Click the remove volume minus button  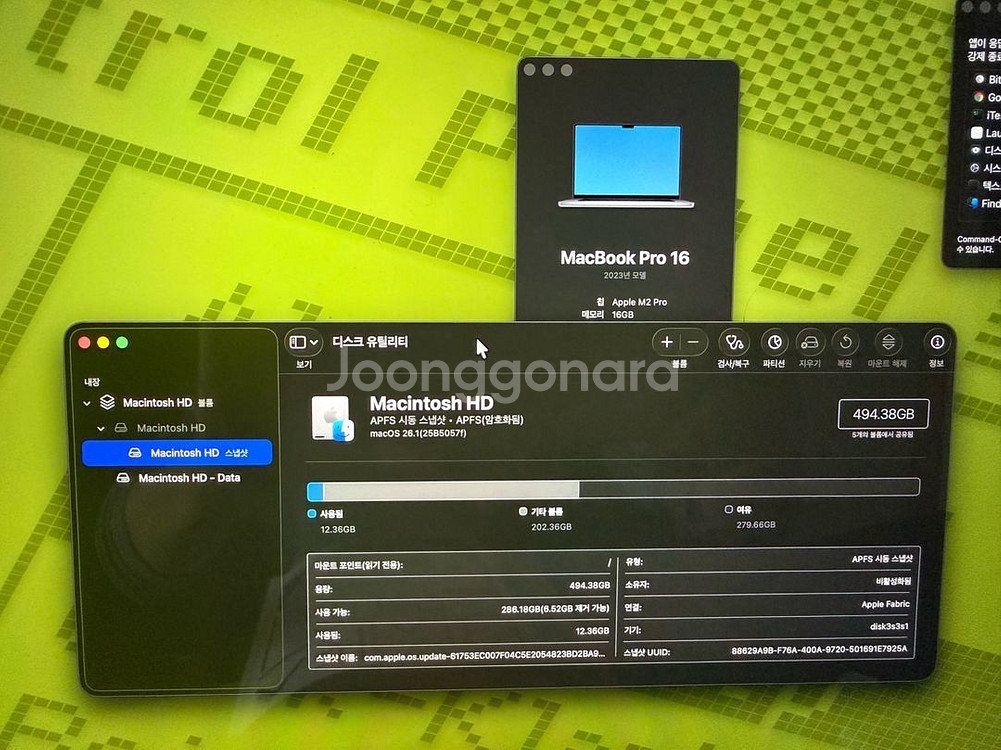pos(693,342)
